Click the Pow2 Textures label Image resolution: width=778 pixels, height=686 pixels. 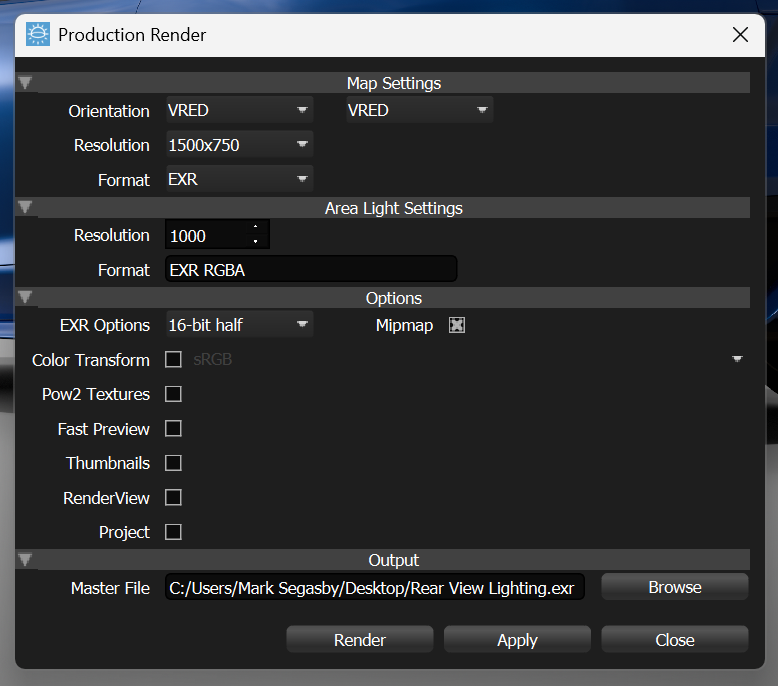tap(96, 394)
